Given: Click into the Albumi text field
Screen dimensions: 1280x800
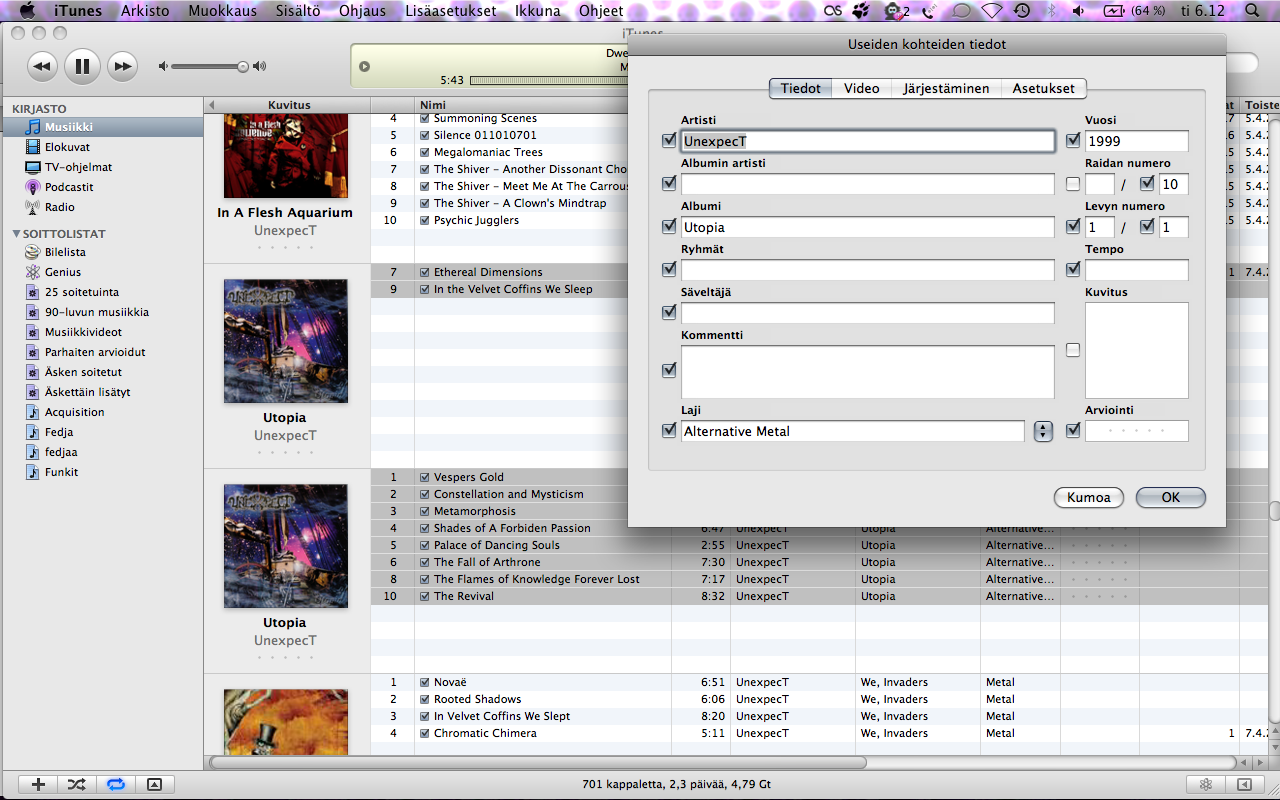Looking at the screenshot, I should pyautogui.click(x=868, y=227).
